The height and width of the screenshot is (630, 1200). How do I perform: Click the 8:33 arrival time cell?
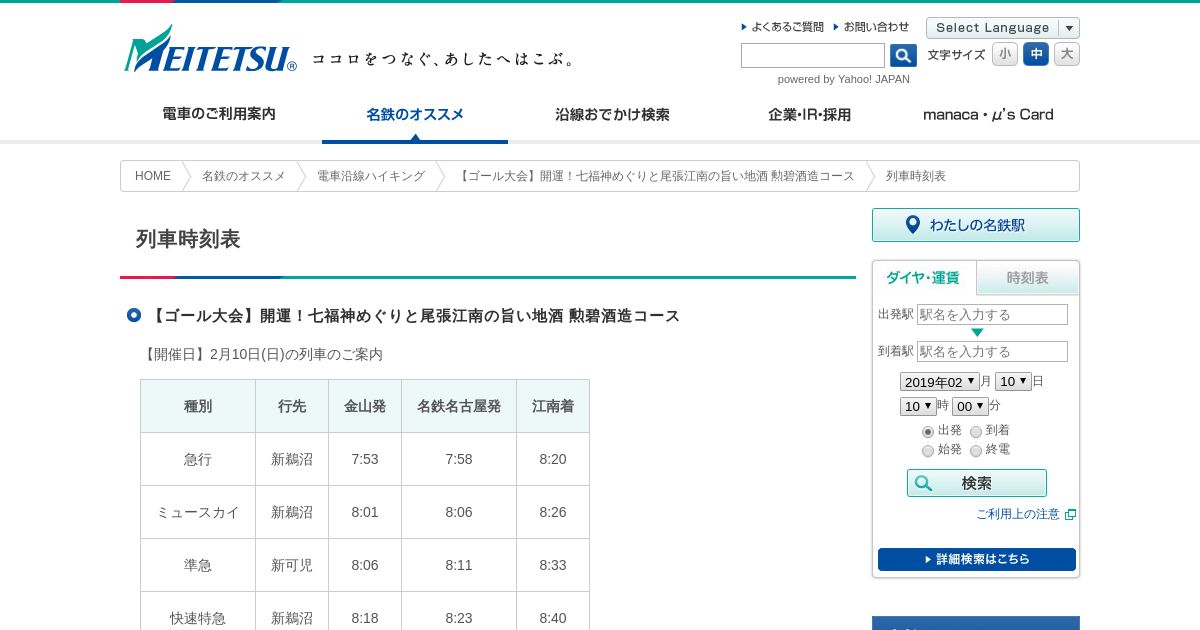point(553,565)
